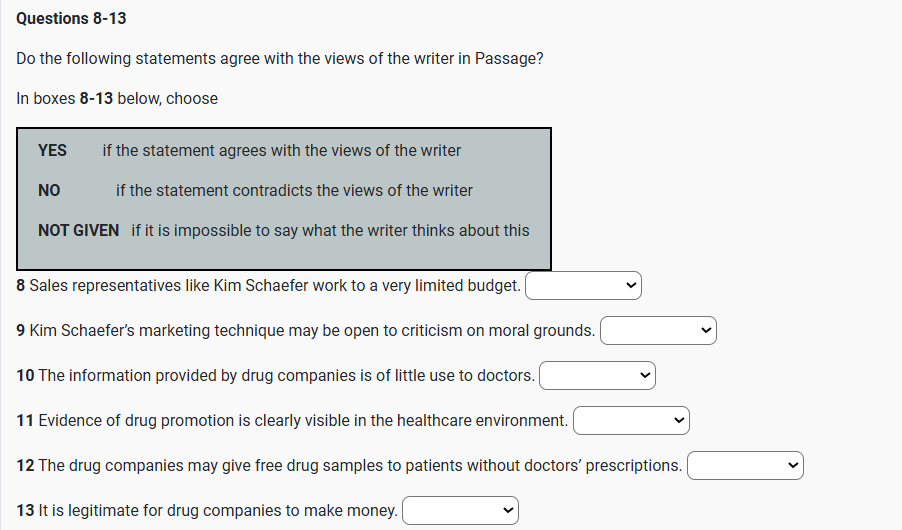Click the "Questions 8-13" heading

tap(71, 19)
